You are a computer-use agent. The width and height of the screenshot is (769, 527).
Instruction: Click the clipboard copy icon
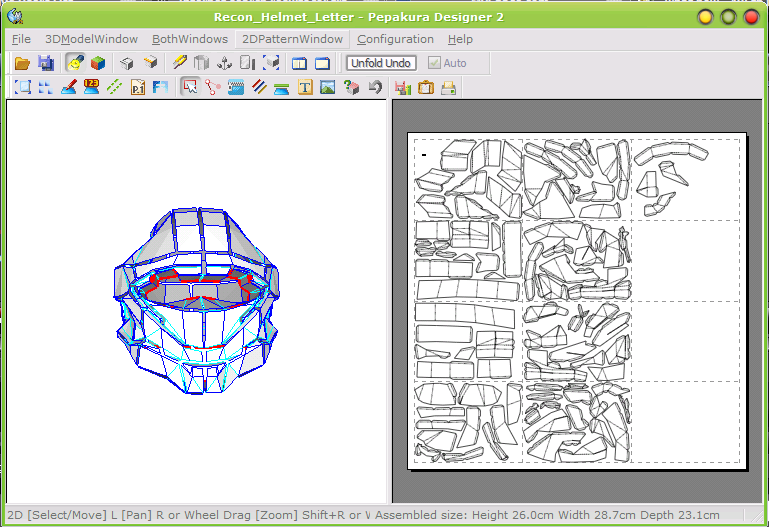(x=426, y=87)
